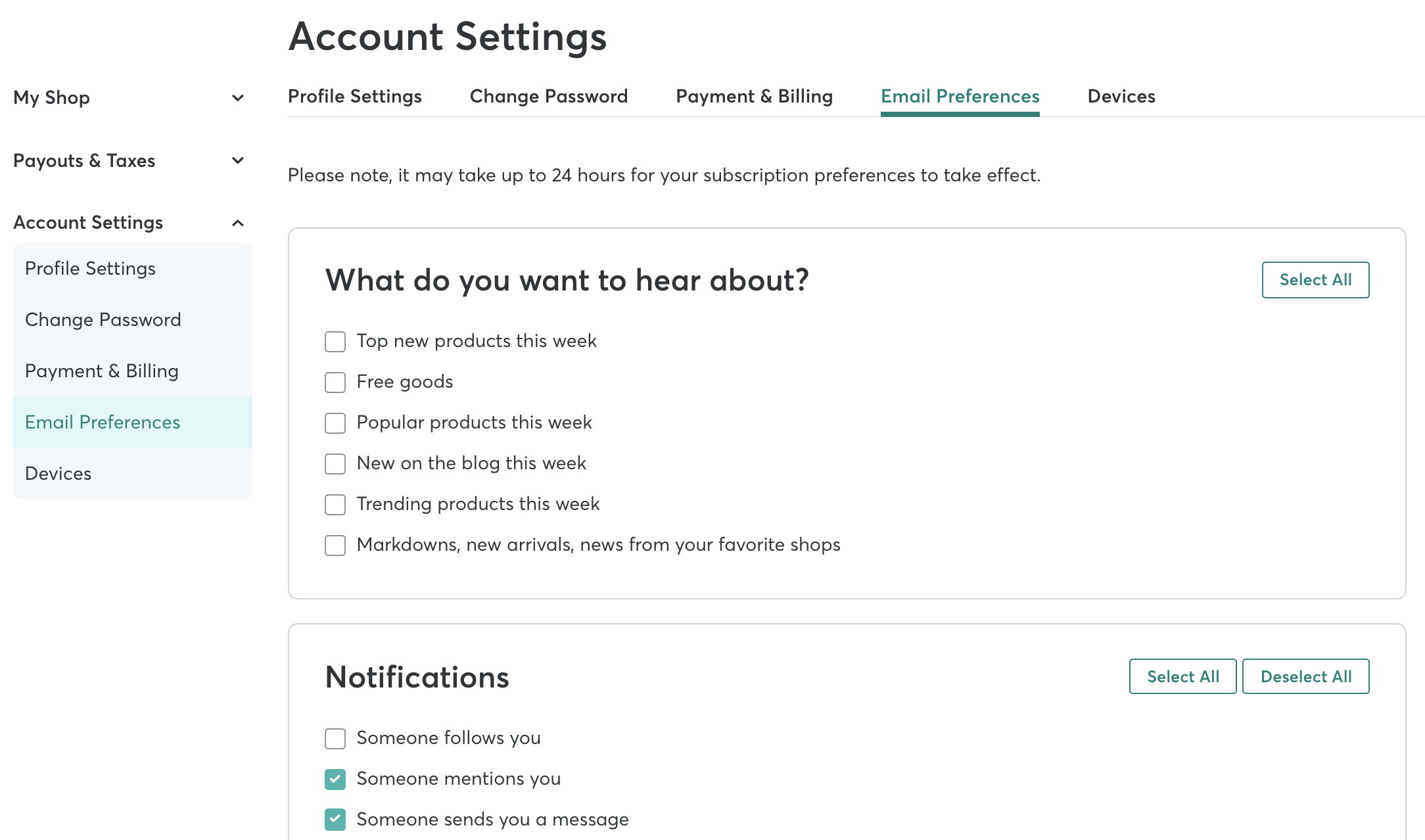Check New on the blog this week
The height and width of the screenshot is (840, 1425).
[335, 464]
